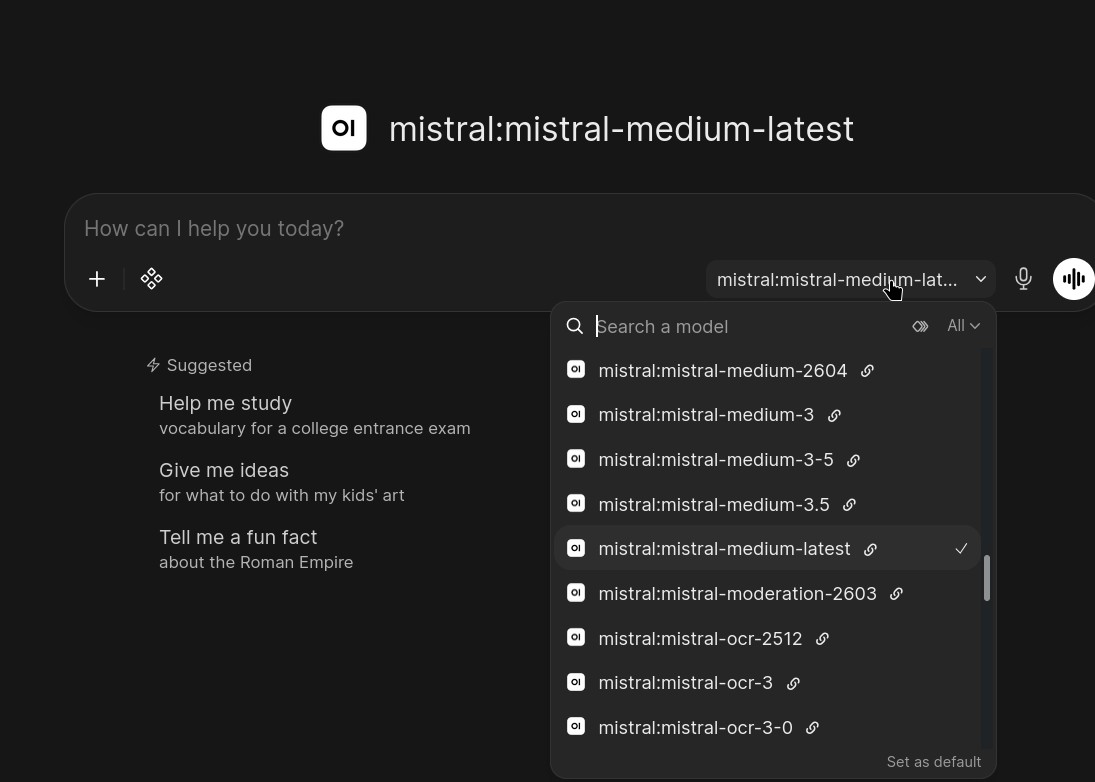
Task: Click link icon next to mistral-ocr-3
Action: pyautogui.click(x=793, y=684)
